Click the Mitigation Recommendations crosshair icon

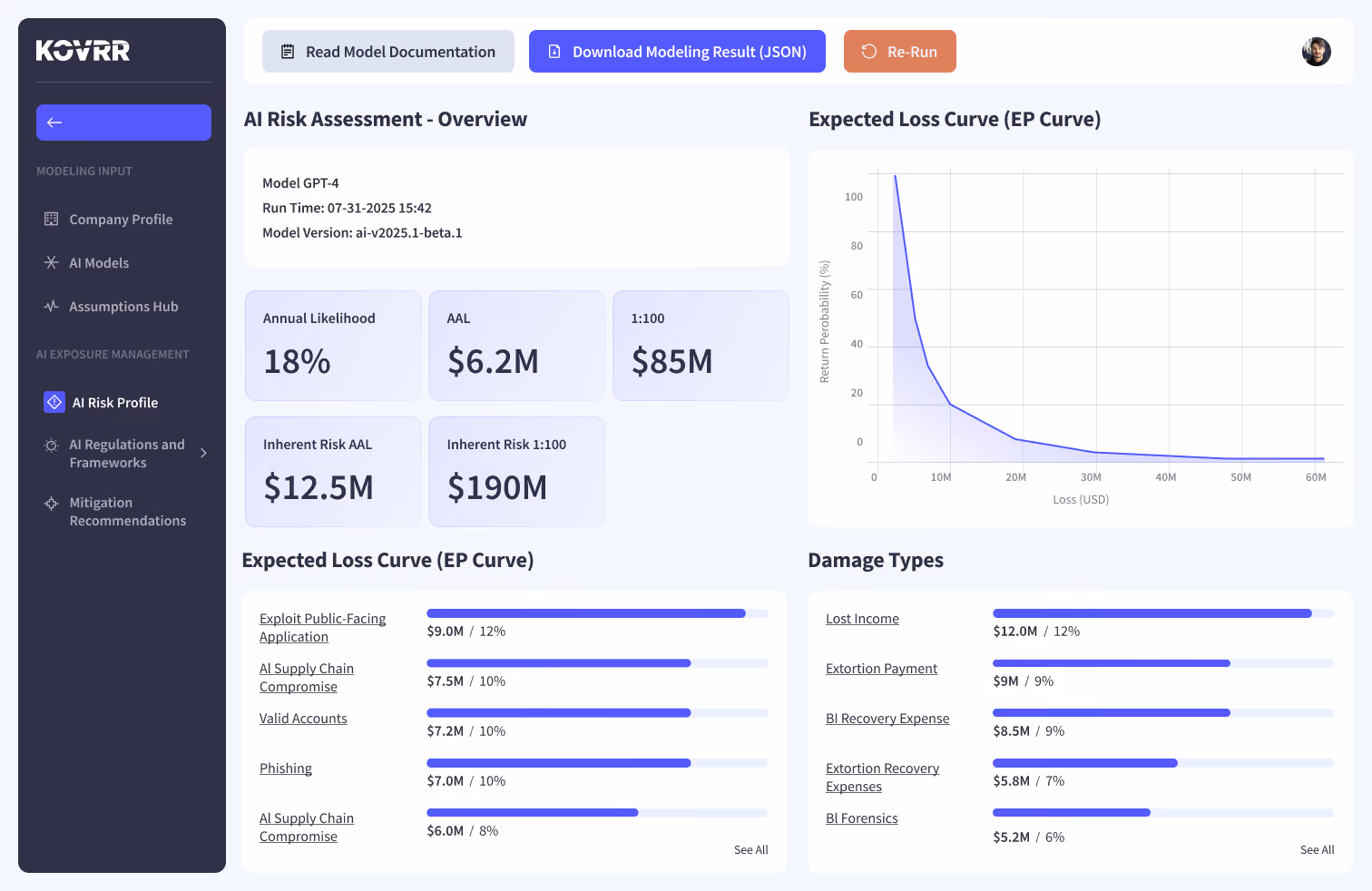52,504
